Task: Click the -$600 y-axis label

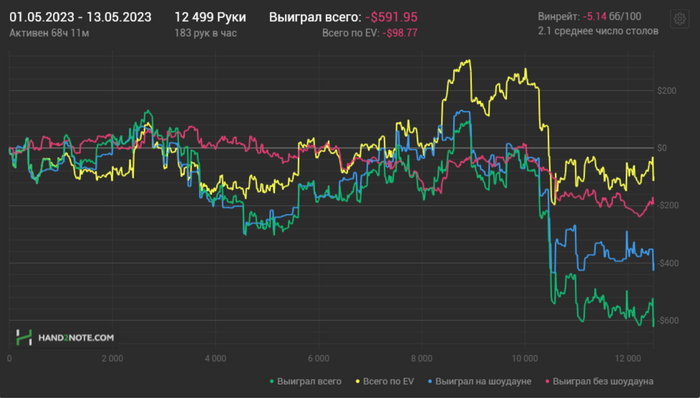Action: click(668, 321)
